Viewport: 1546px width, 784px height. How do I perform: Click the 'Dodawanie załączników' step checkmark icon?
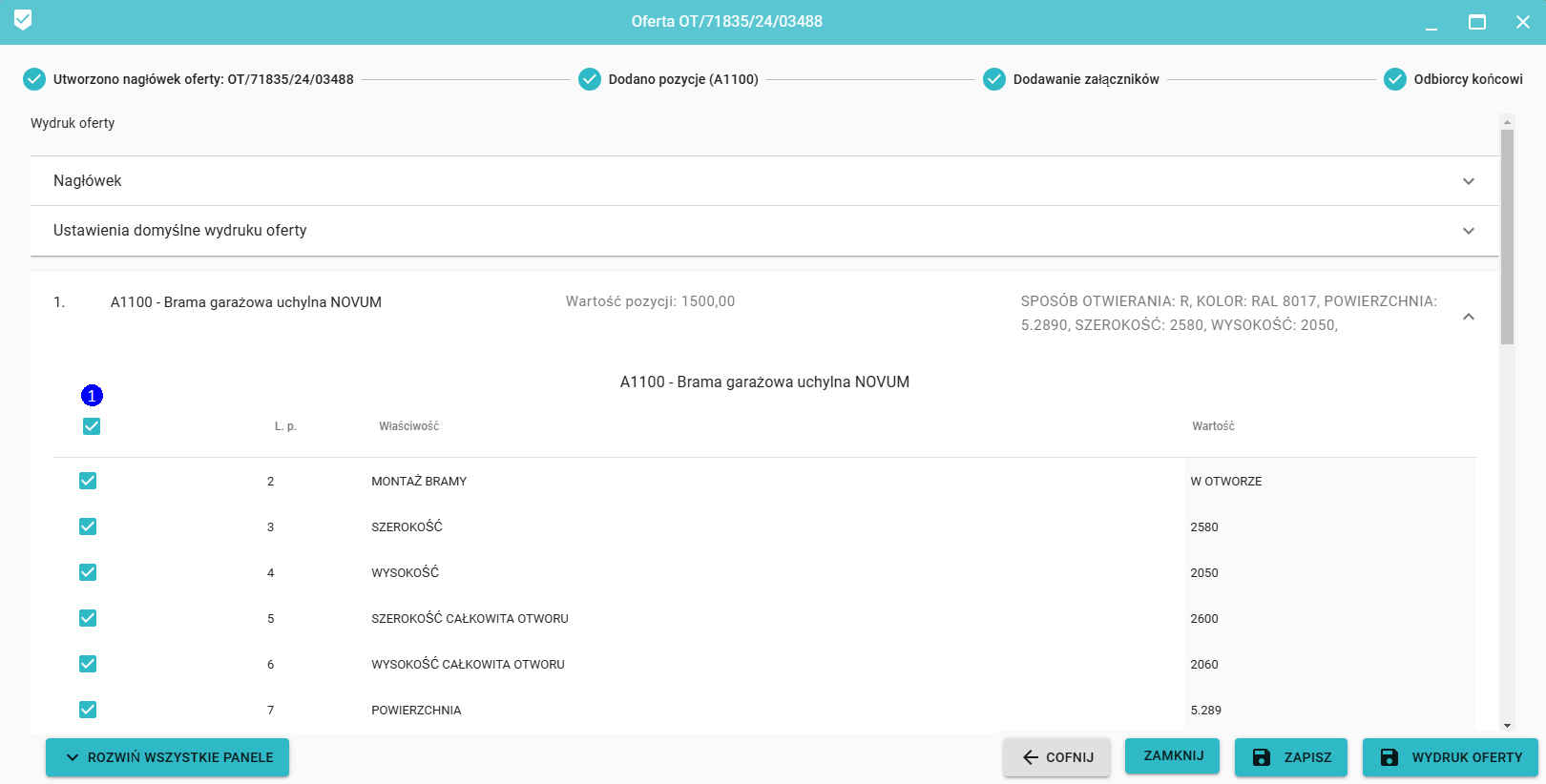tap(994, 79)
